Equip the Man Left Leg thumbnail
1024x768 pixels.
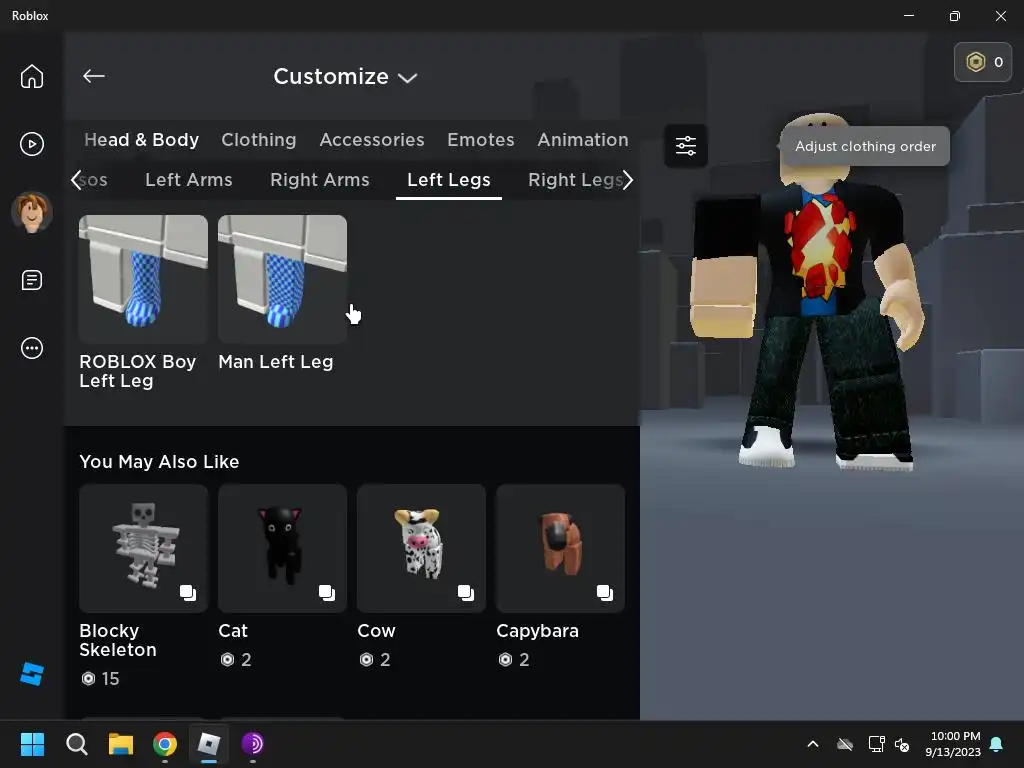(x=282, y=279)
